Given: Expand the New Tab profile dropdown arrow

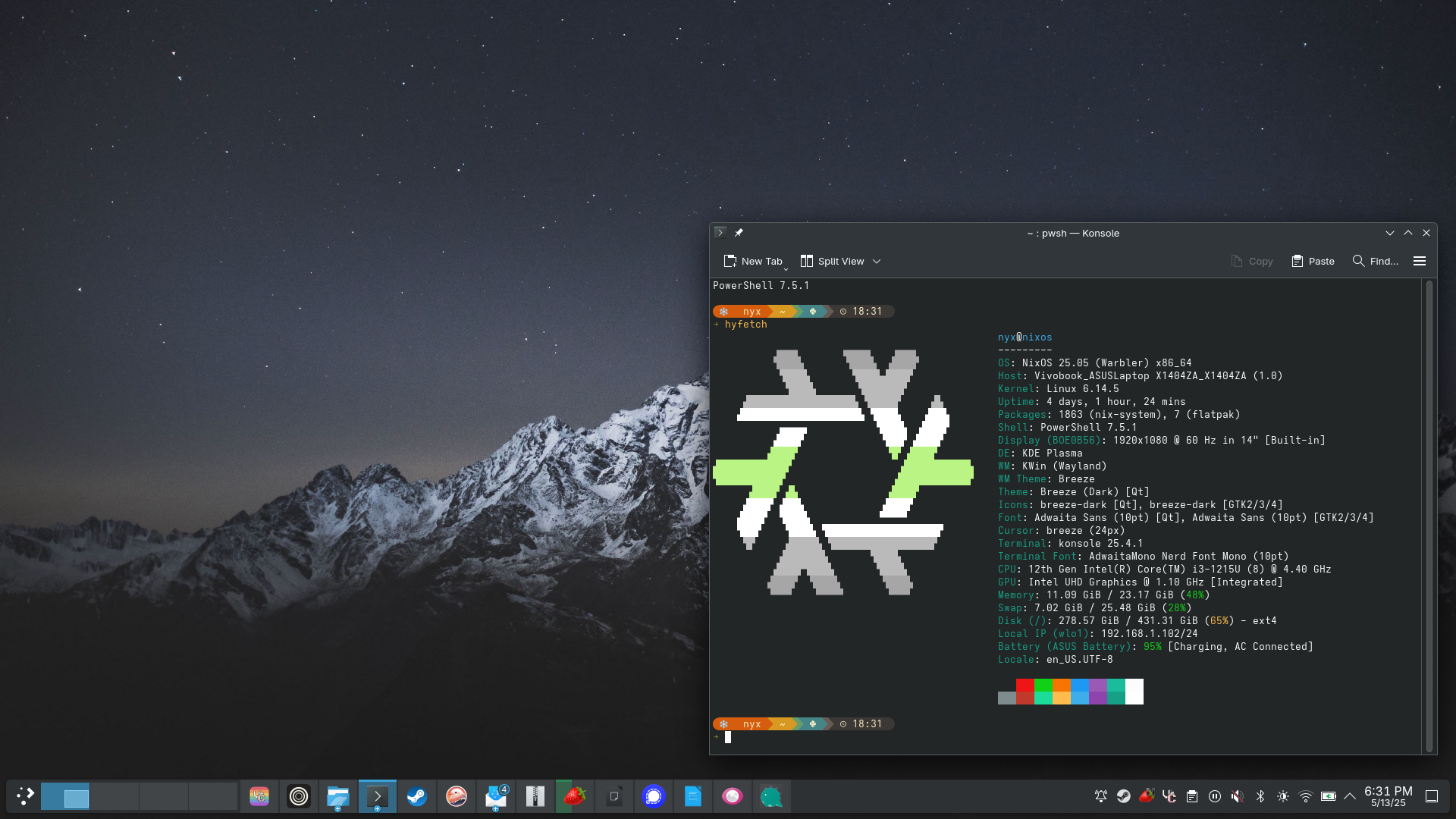Looking at the screenshot, I should (786, 269).
